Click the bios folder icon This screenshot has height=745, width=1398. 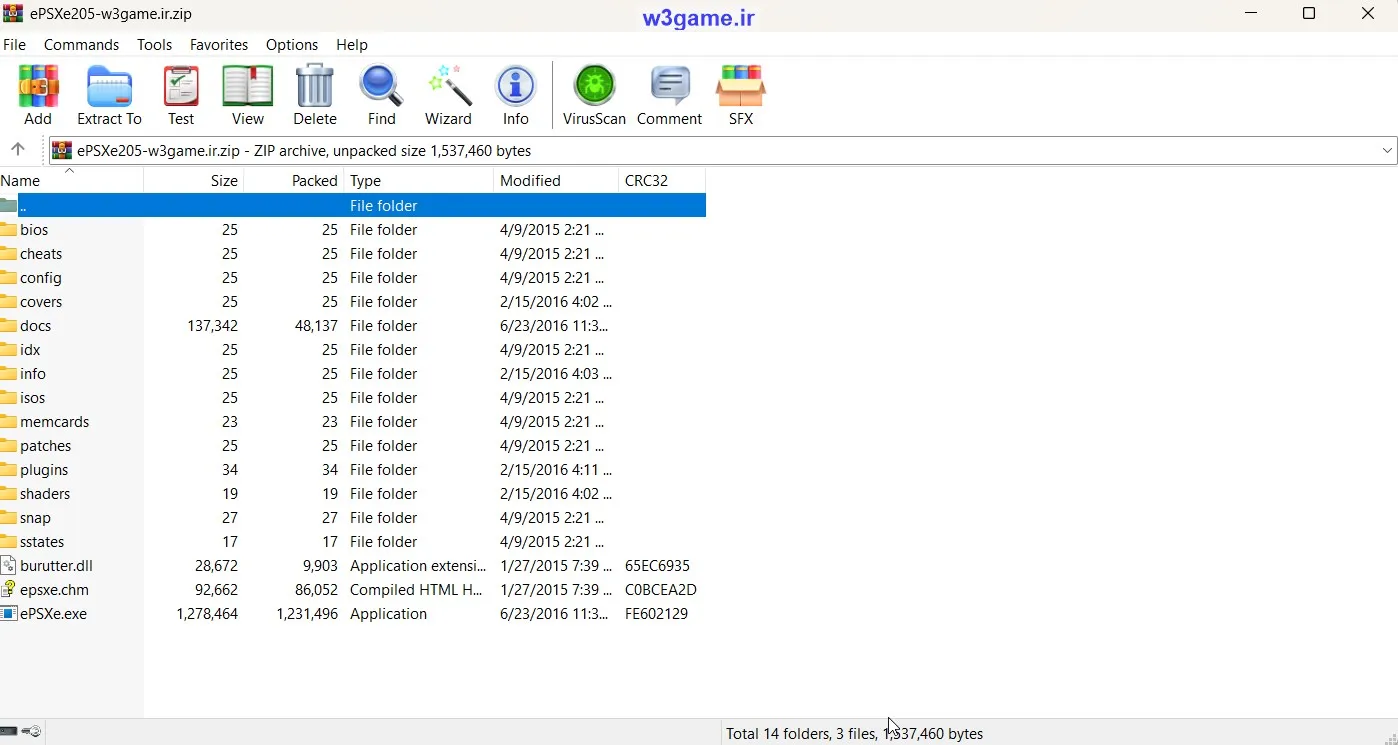(8, 229)
